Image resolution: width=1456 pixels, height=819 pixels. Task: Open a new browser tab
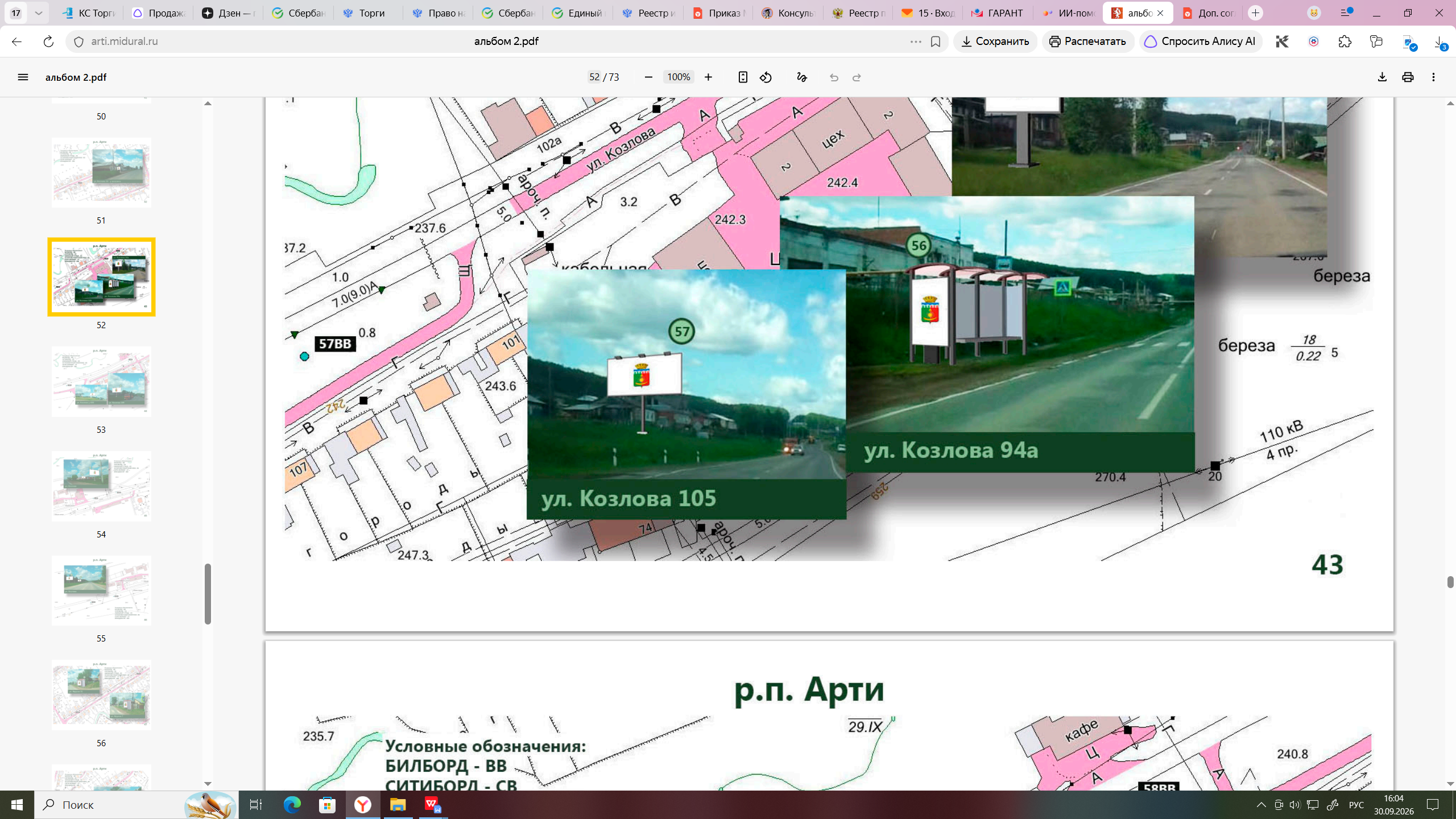coord(1256,13)
